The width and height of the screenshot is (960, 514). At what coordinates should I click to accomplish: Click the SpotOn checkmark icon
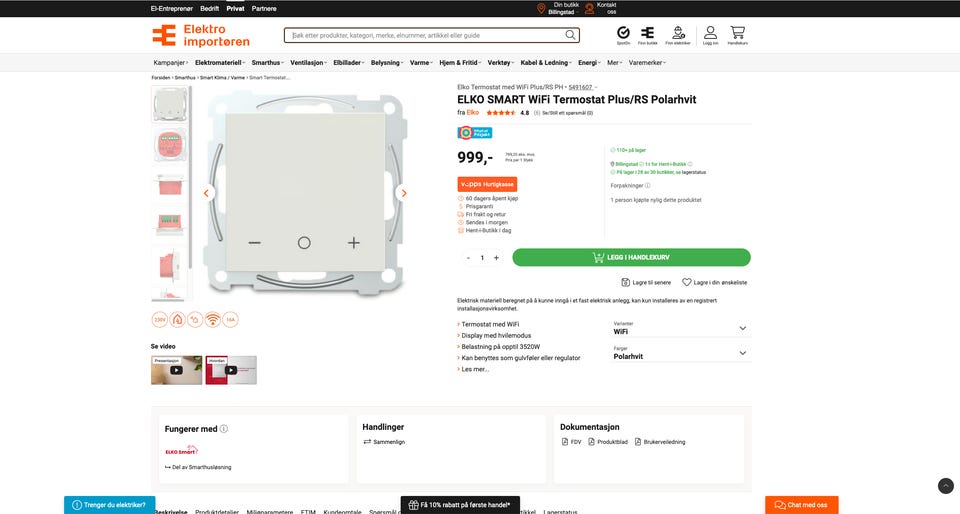[x=623, y=33]
